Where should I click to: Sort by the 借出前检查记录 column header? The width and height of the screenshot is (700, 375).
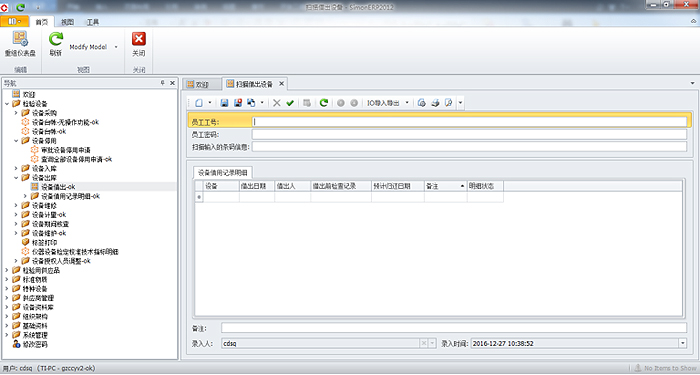click(341, 186)
